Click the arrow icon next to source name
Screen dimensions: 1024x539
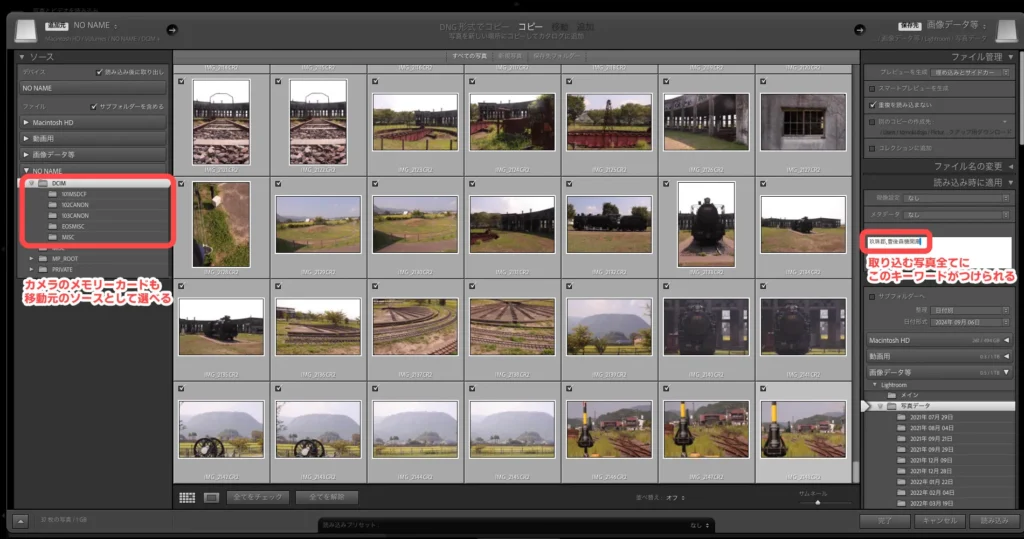point(171,29)
